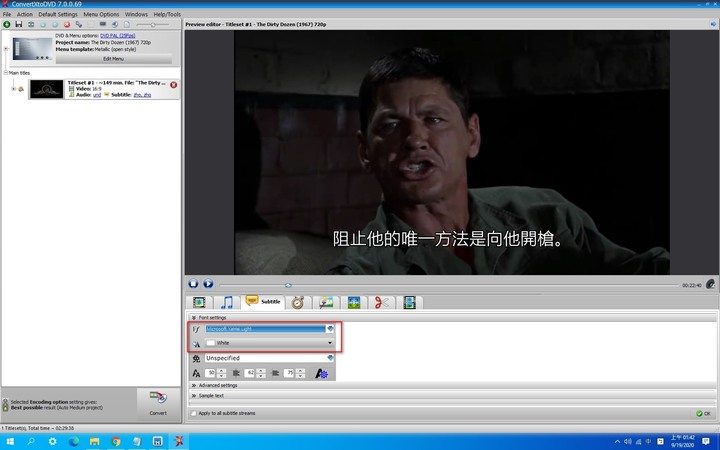The height and width of the screenshot is (450, 720).
Task: Click the Save project floppy disk icon
Action: click(x=19, y=24)
